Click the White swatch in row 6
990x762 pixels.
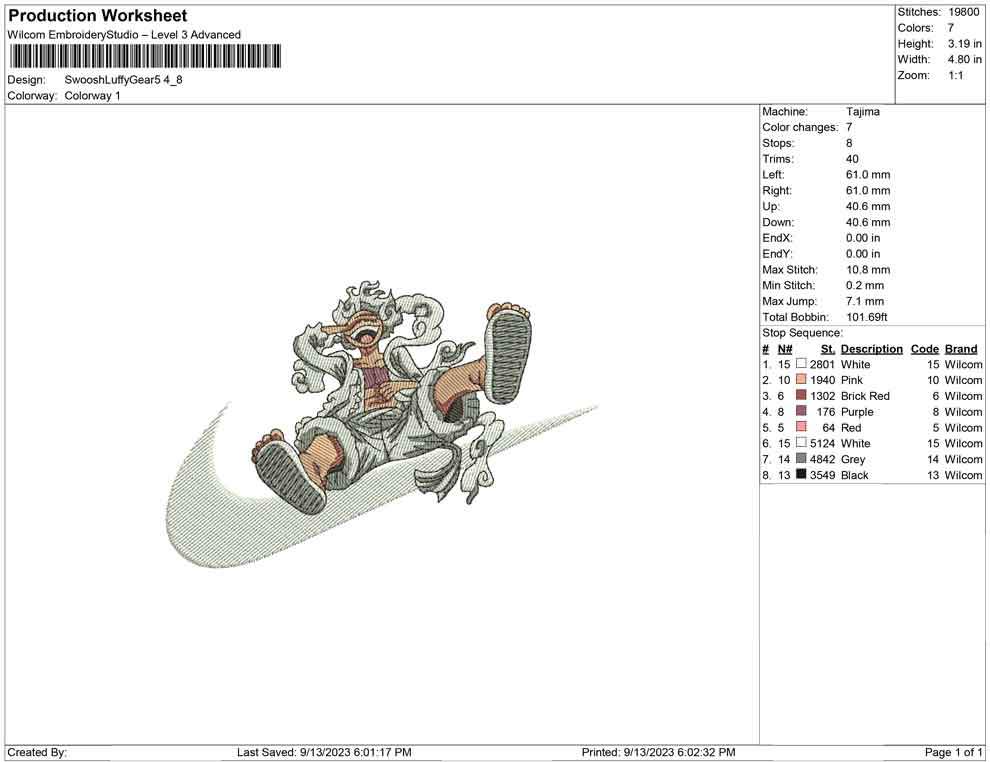click(x=801, y=443)
